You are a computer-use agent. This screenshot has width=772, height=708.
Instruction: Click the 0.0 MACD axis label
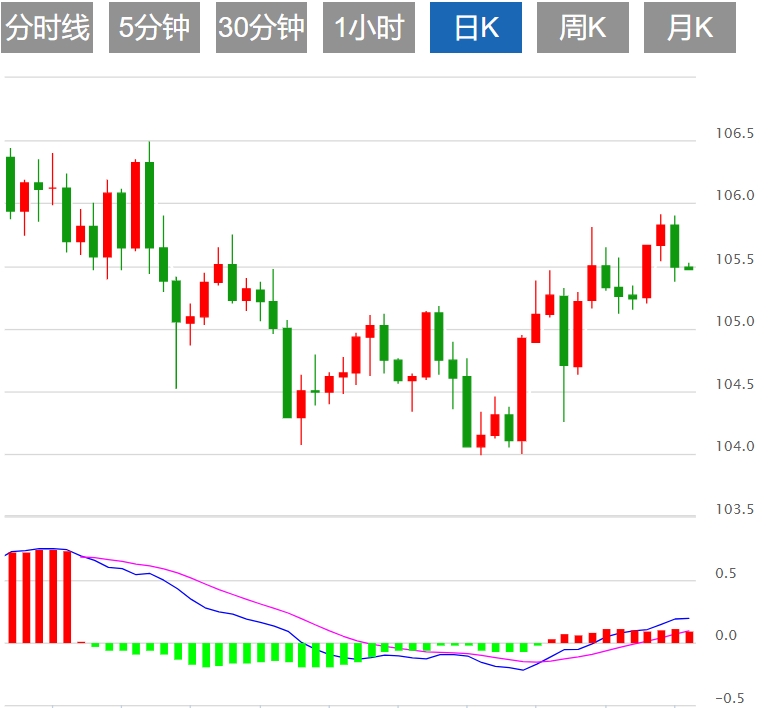point(726,636)
